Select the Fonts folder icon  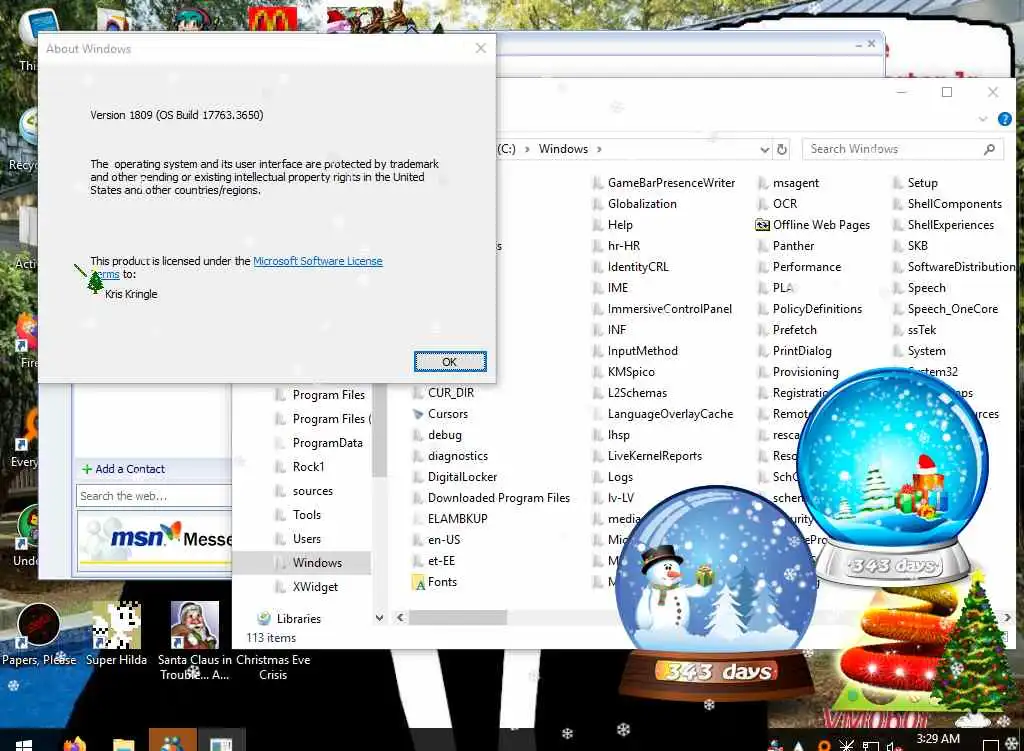(418, 582)
